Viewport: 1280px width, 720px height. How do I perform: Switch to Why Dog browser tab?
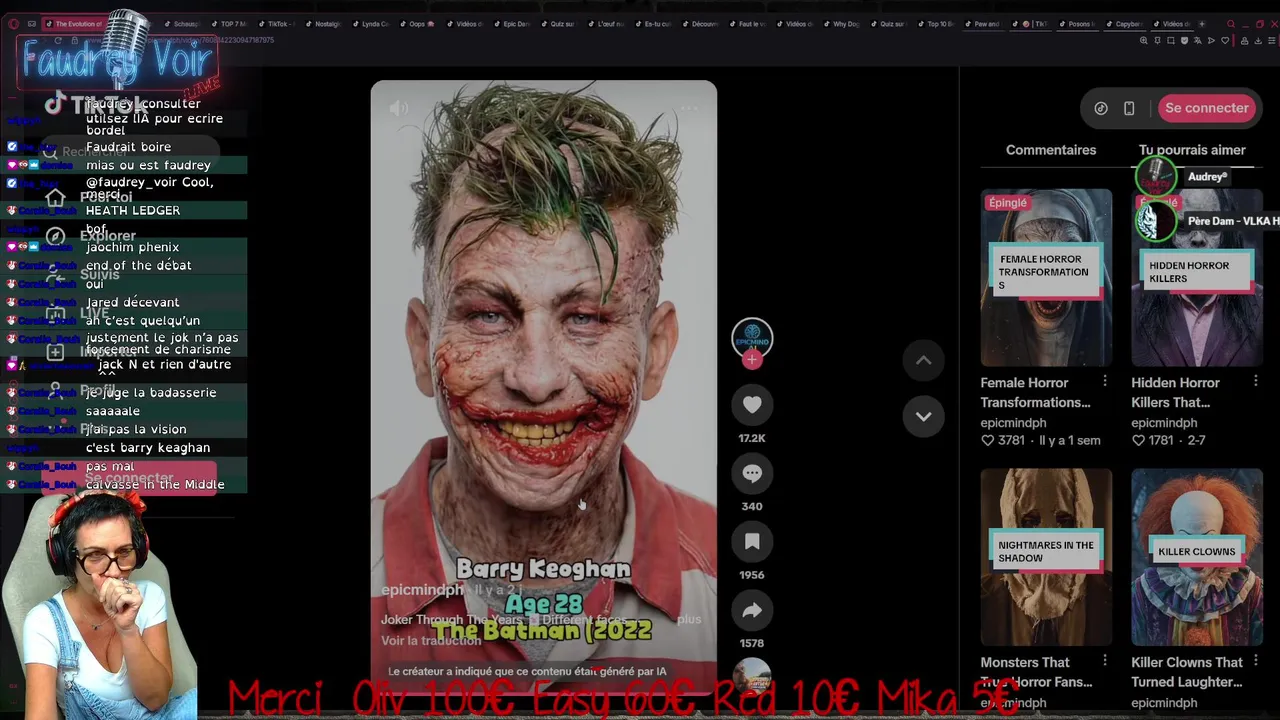click(841, 24)
